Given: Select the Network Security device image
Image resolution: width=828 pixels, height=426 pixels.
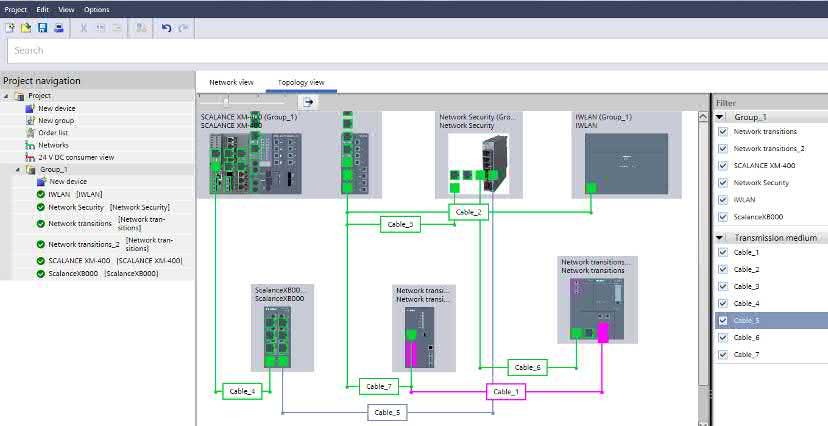Looking at the screenshot, I should pyautogui.click(x=478, y=163).
